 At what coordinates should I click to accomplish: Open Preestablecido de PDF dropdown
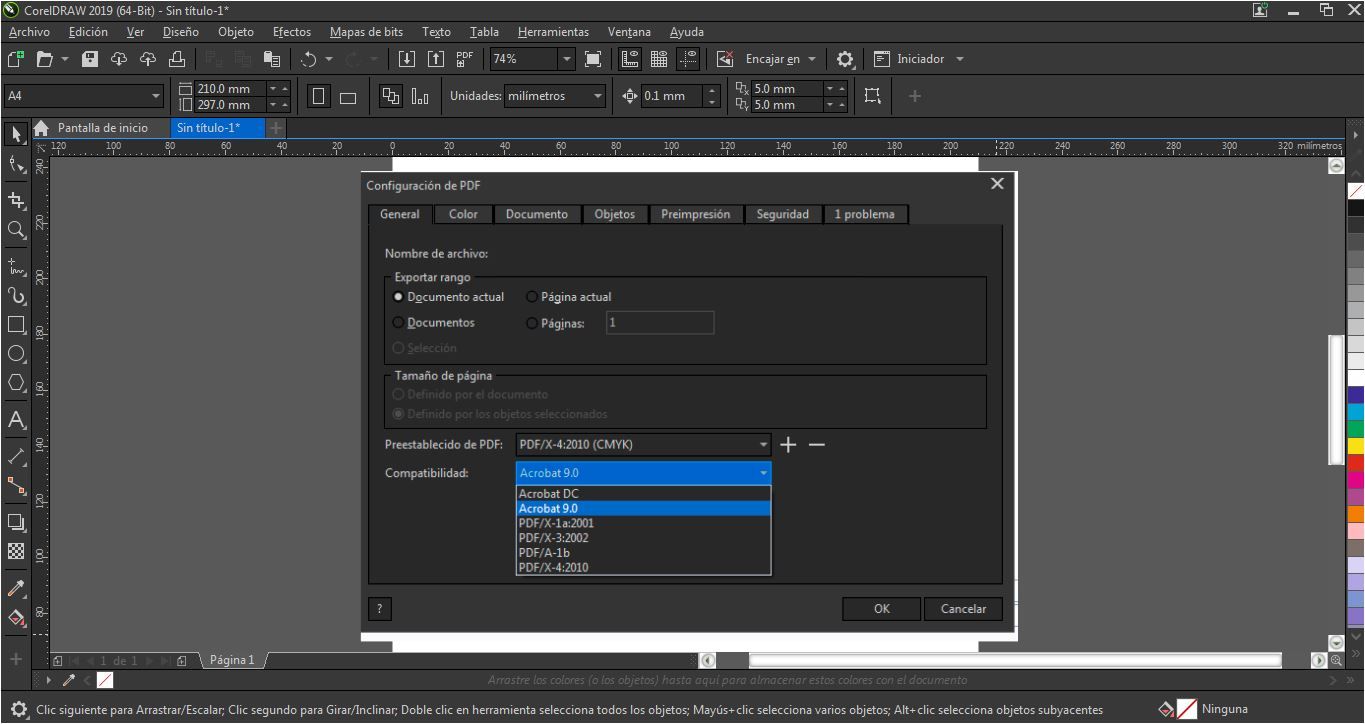tap(643, 445)
